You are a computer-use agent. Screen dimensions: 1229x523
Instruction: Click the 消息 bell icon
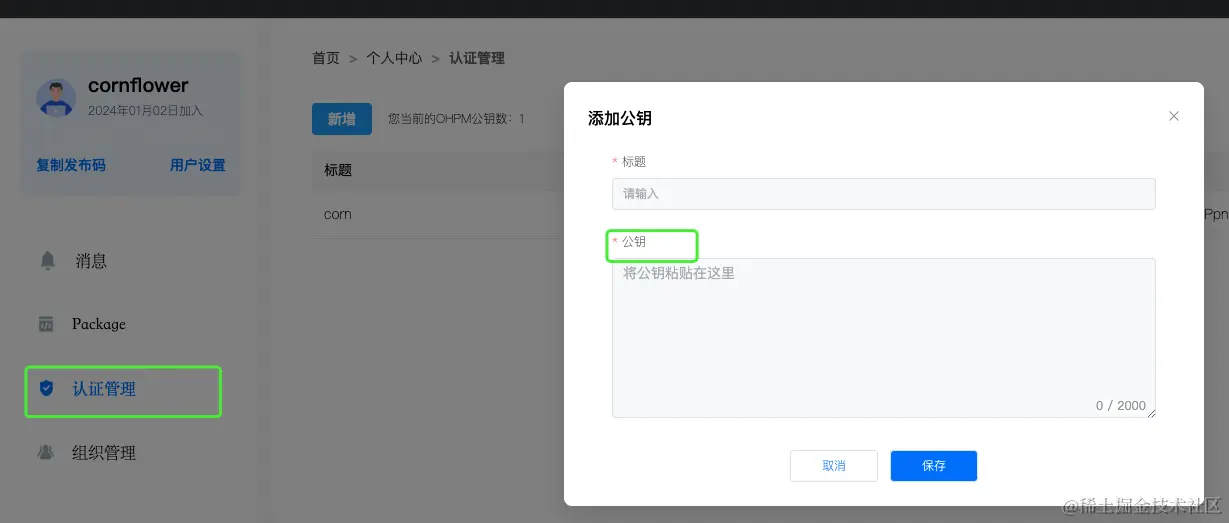[47, 261]
